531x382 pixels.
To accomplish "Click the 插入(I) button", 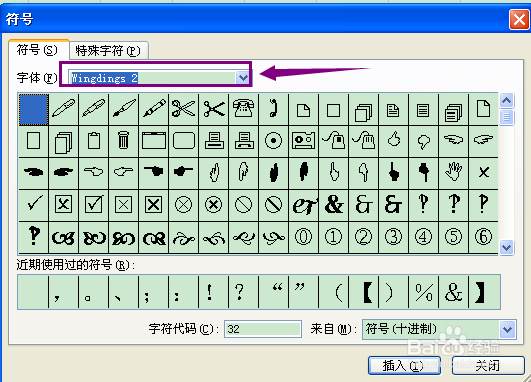I will pyautogui.click(x=404, y=365).
